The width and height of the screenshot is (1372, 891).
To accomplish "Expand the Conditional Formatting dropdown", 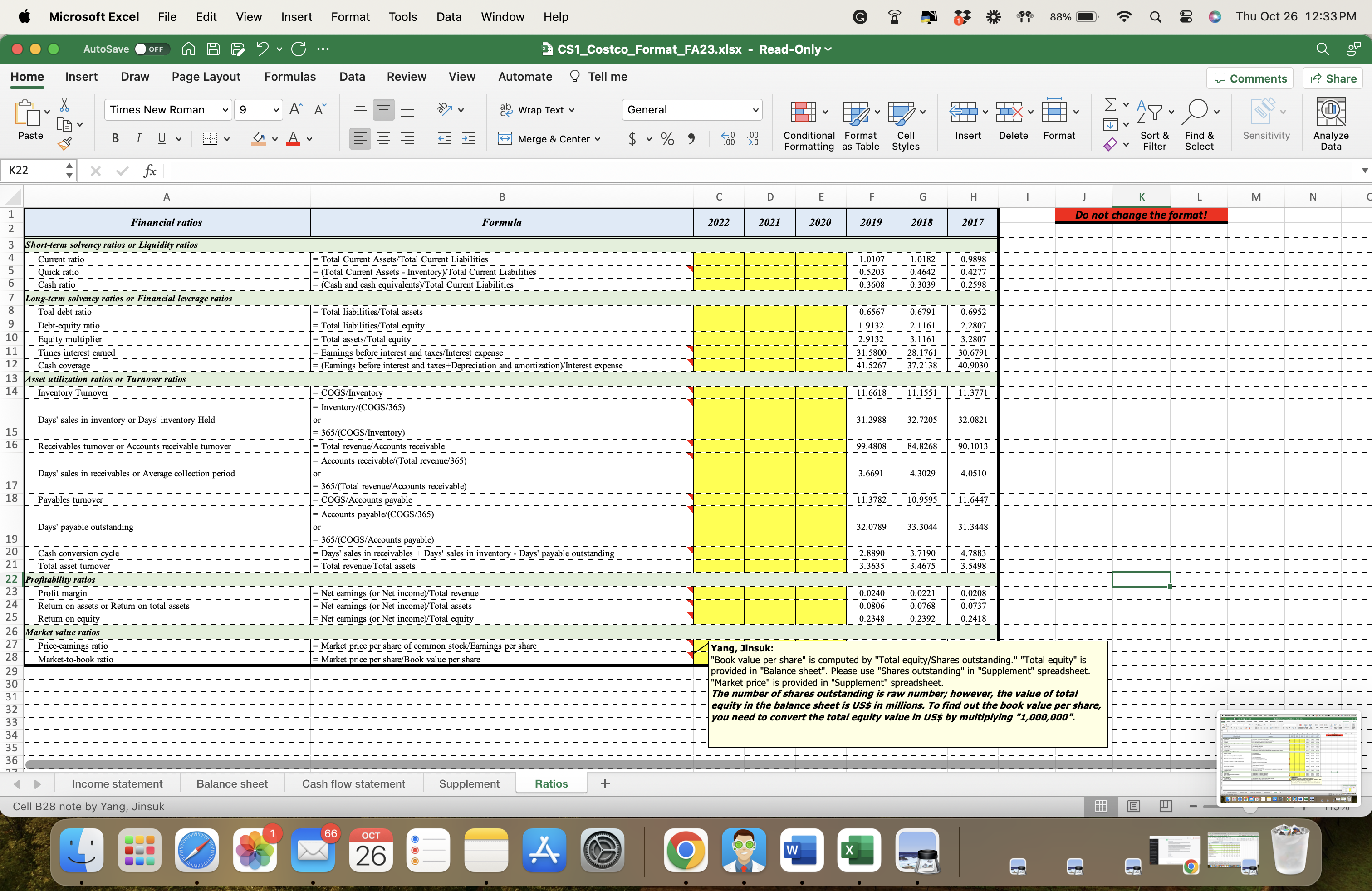I will click(x=825, y=112).
